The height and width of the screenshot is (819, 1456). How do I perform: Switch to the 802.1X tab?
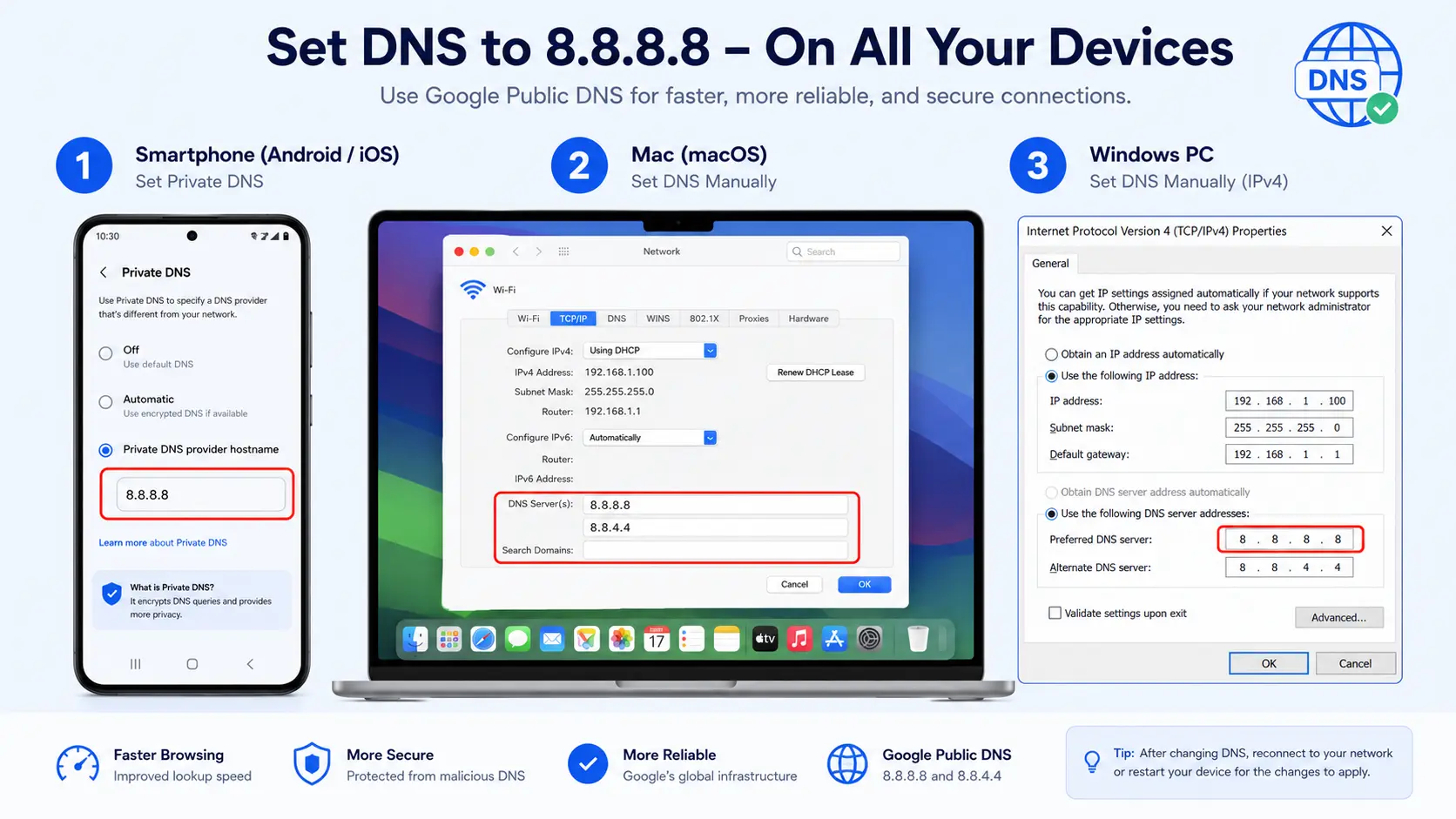click(x=704, y=319)
